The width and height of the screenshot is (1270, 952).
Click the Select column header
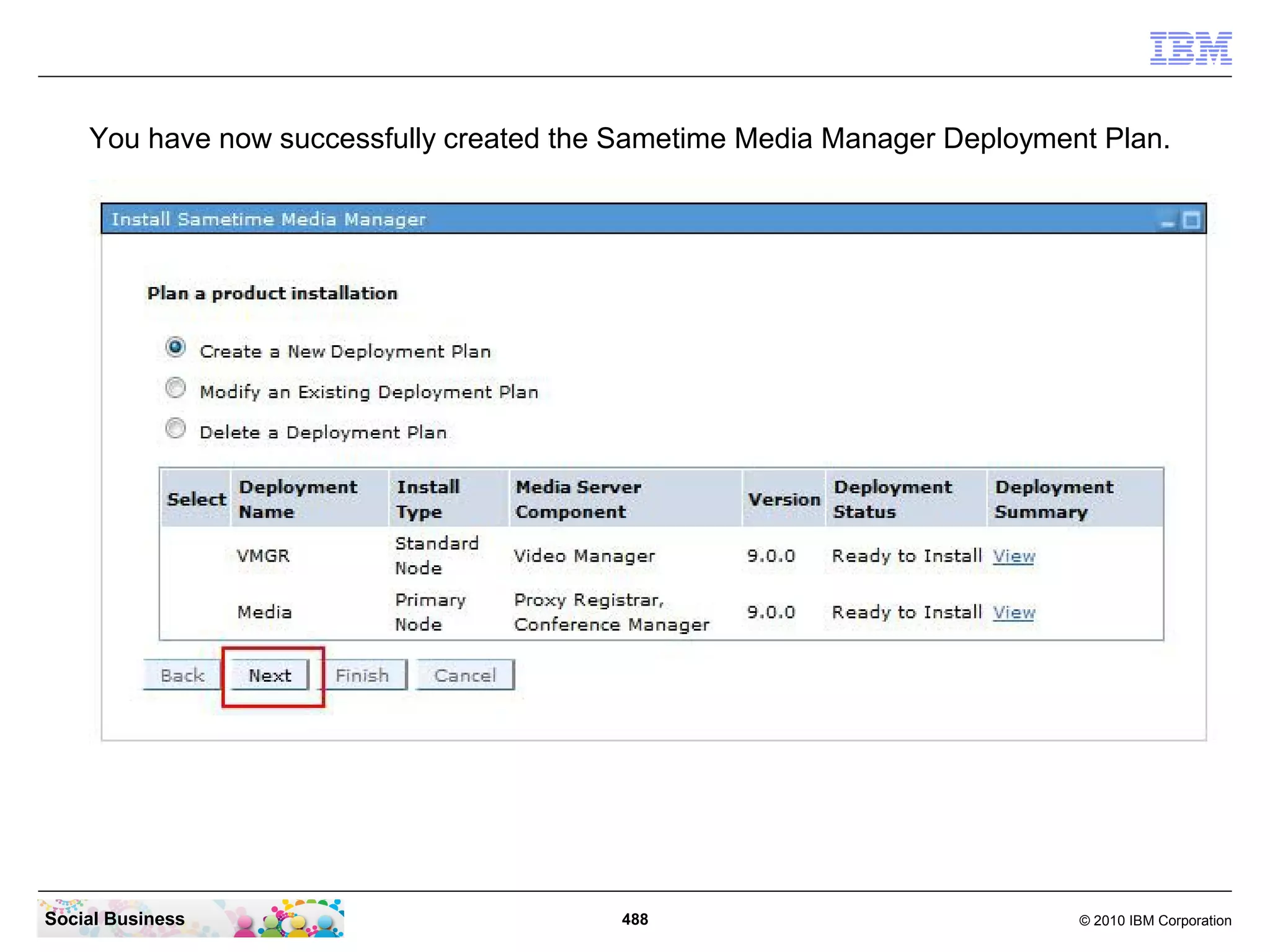(196, 499)
